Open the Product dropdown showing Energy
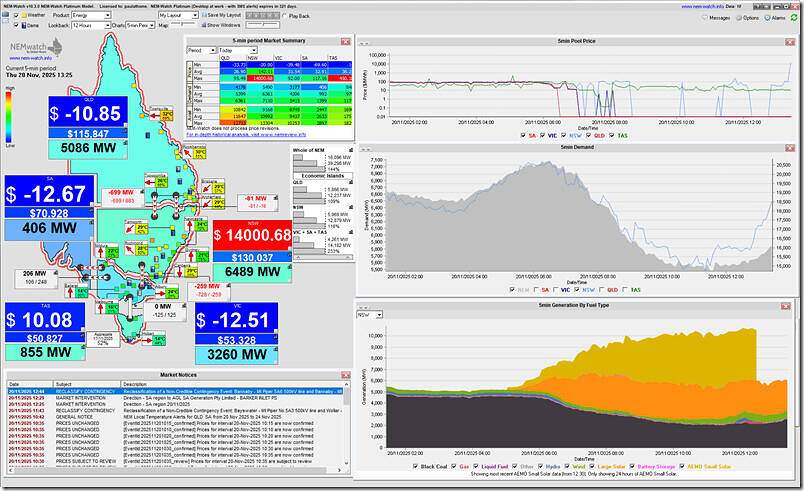 [91, 15]
